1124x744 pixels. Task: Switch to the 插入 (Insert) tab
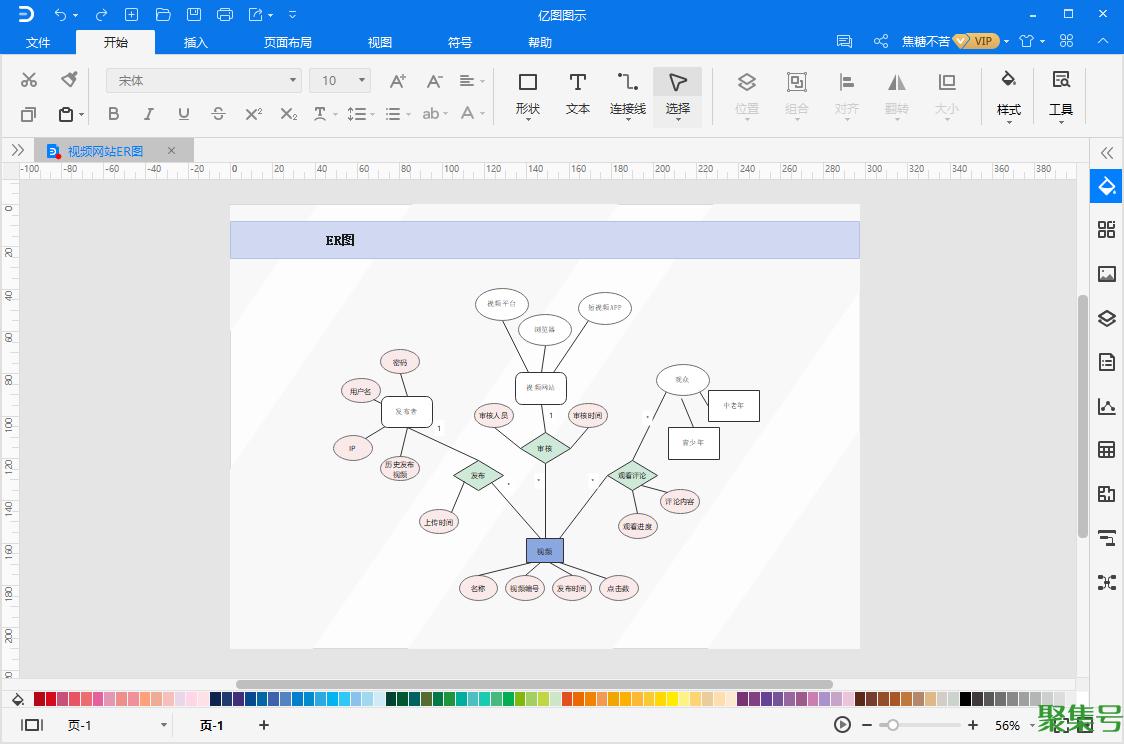pos(196,42)
